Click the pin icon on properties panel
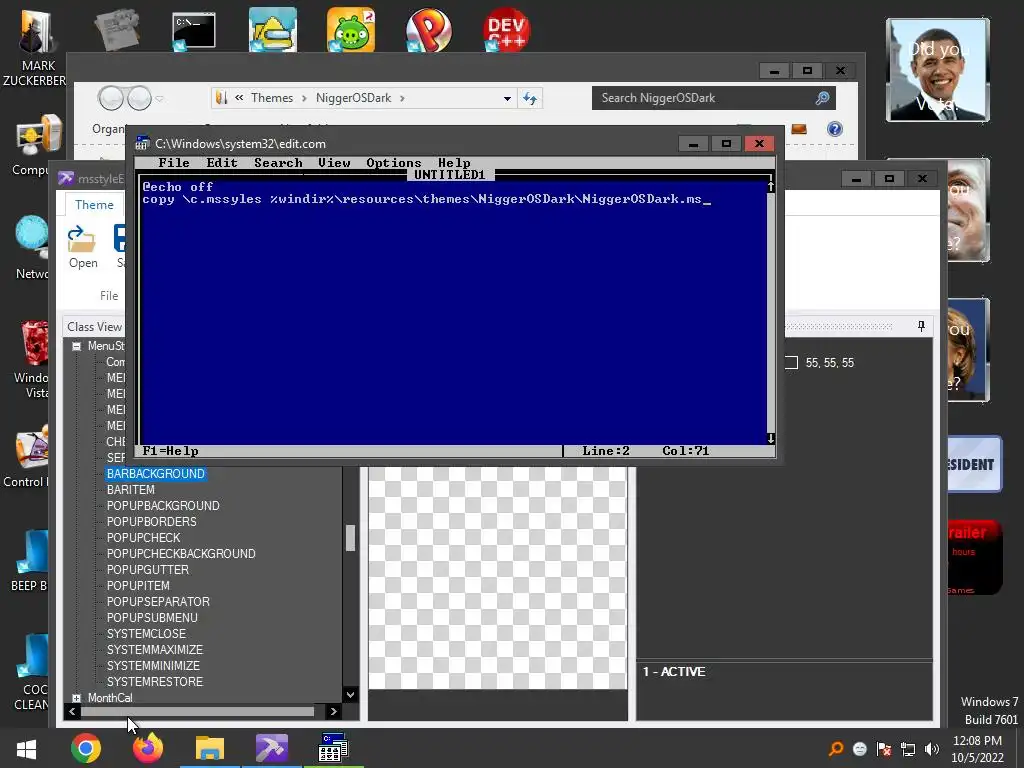 pos(921,325)
